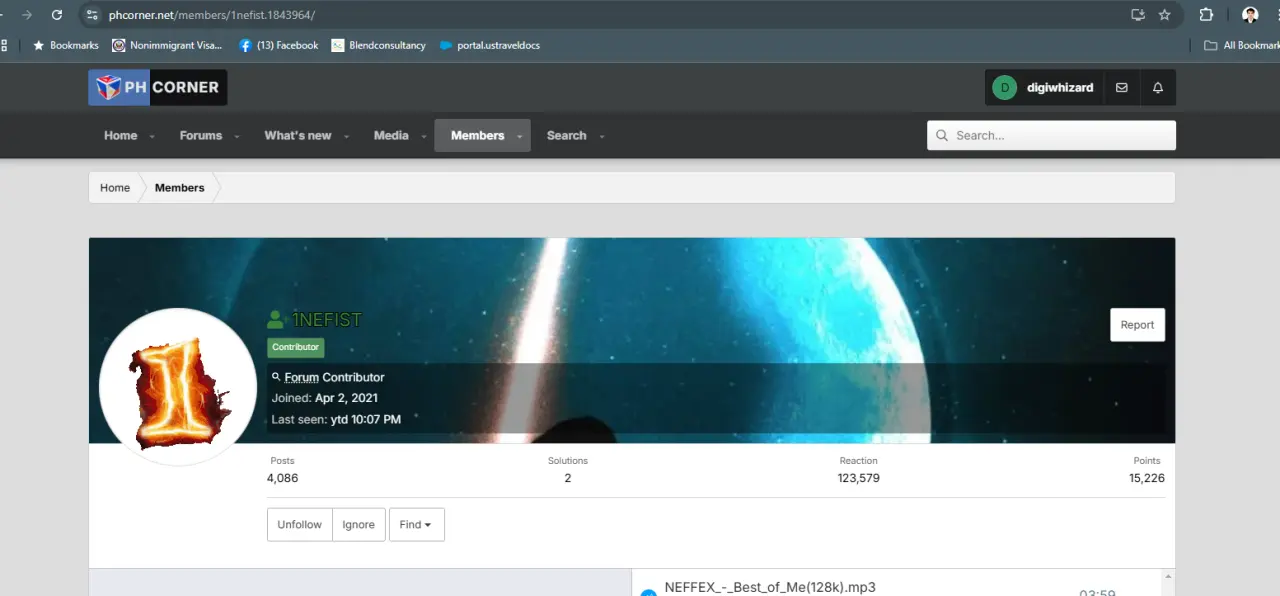Select the Members nav tab

click(477, 135)
